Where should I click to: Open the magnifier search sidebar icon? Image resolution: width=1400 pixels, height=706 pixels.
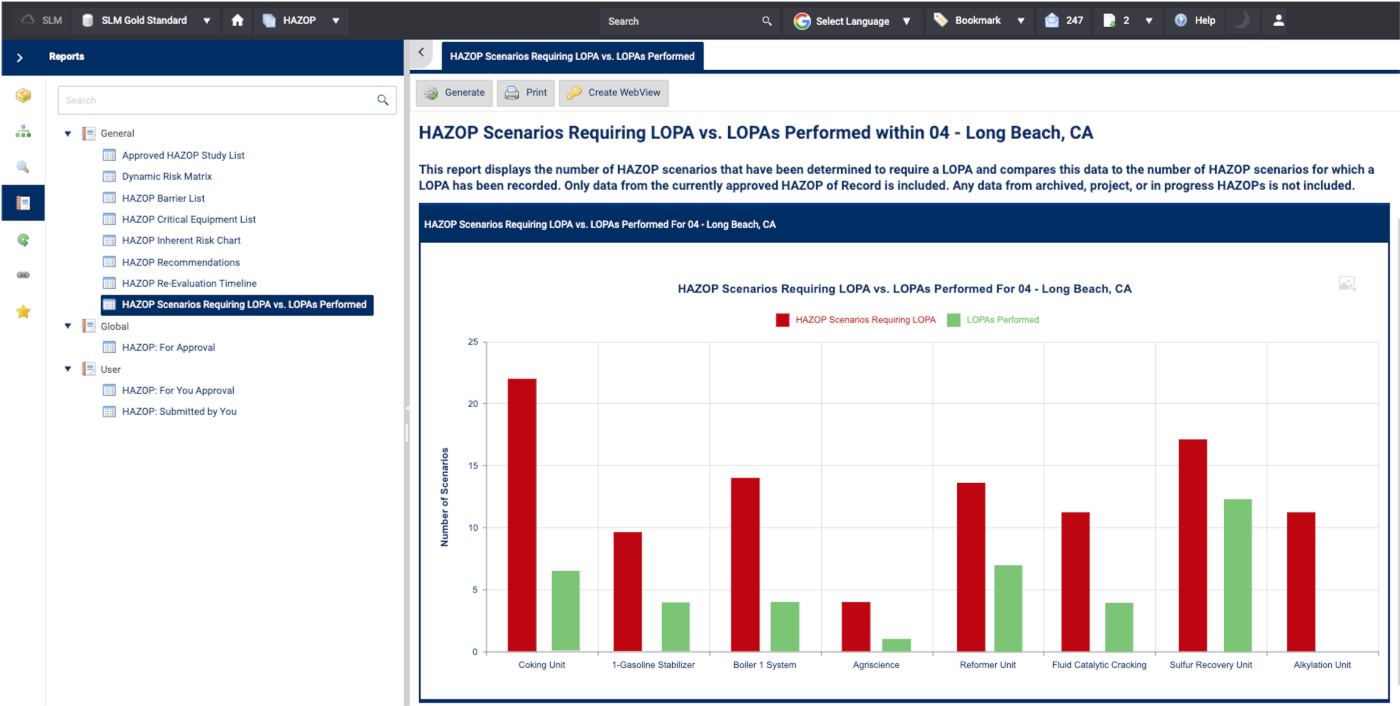[23, 167]
